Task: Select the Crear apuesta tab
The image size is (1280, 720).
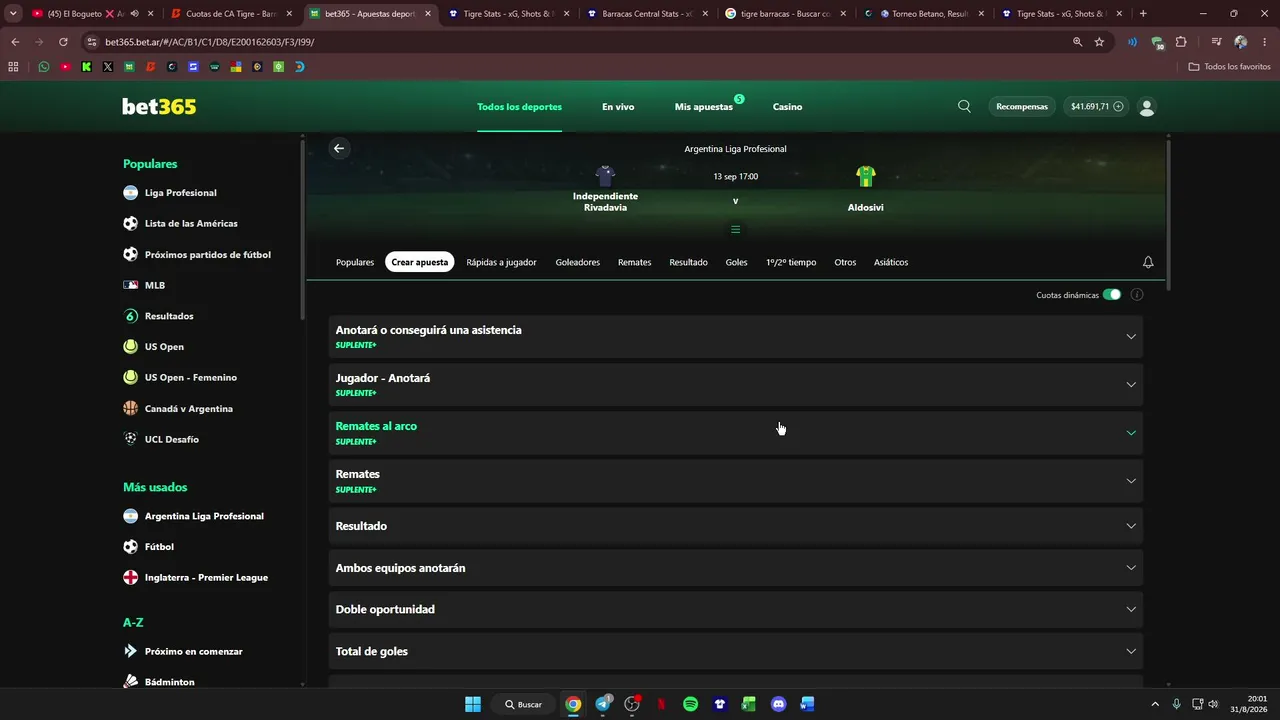Action: coord(420,262)
